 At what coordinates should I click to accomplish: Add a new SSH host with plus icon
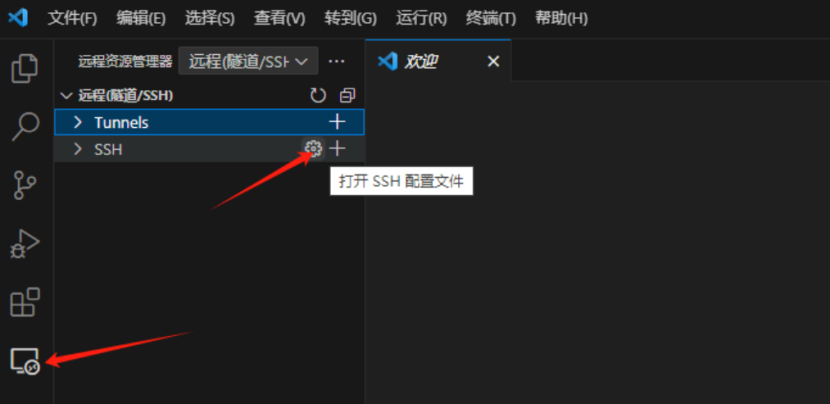(337, 149)
